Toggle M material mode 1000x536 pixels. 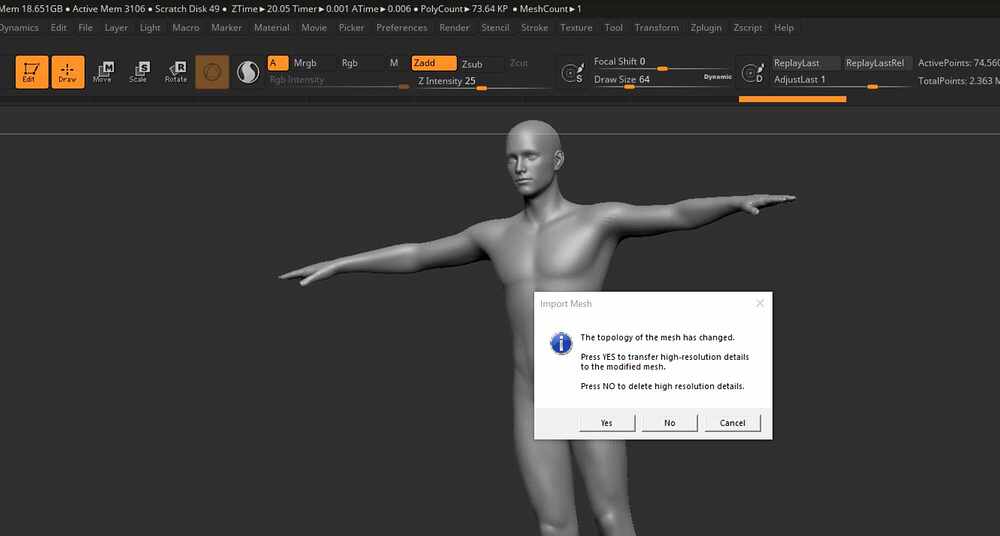(x=394, y=63)
